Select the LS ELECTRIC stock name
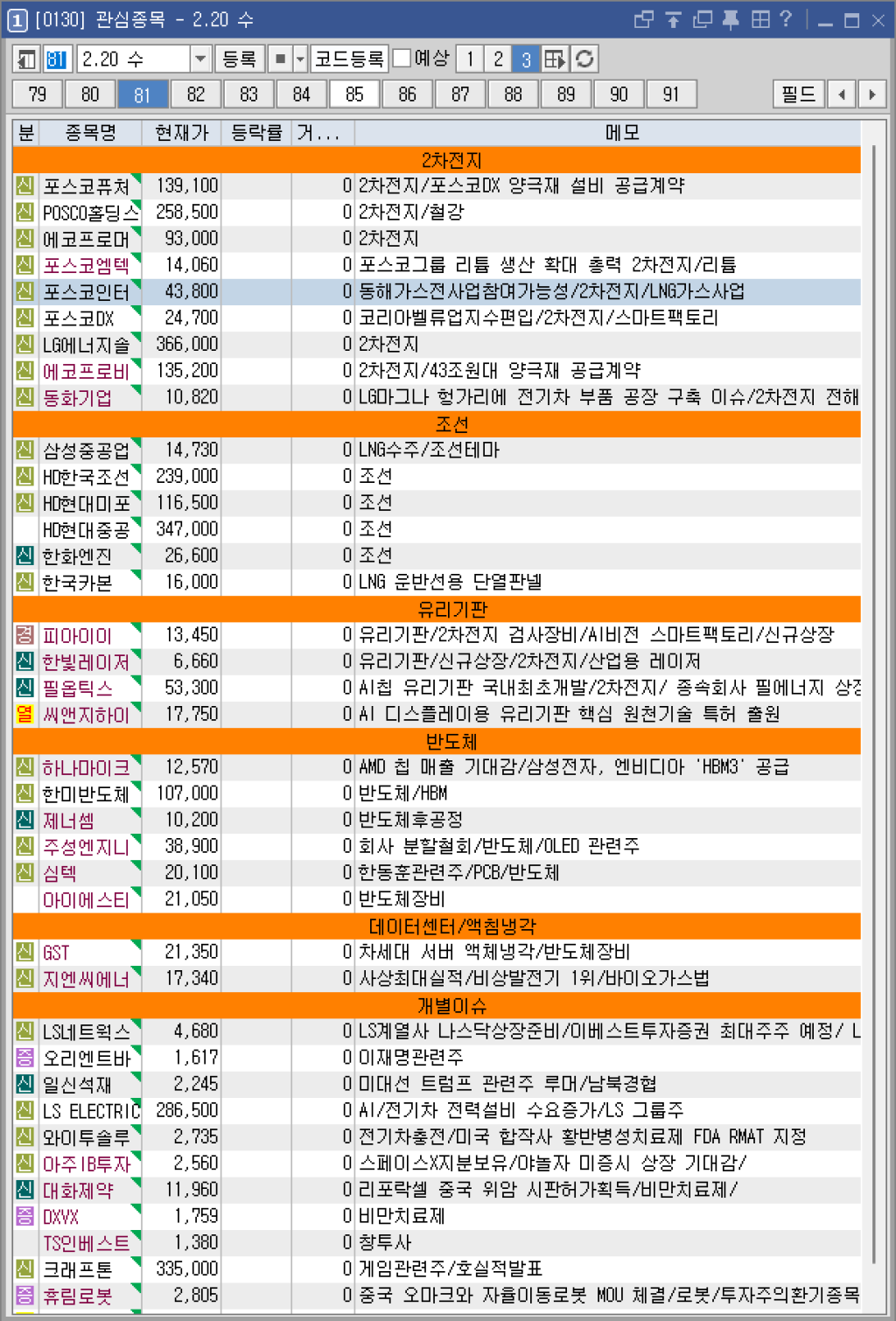This screenshot has width=896, height=1321. point(91,1110)
